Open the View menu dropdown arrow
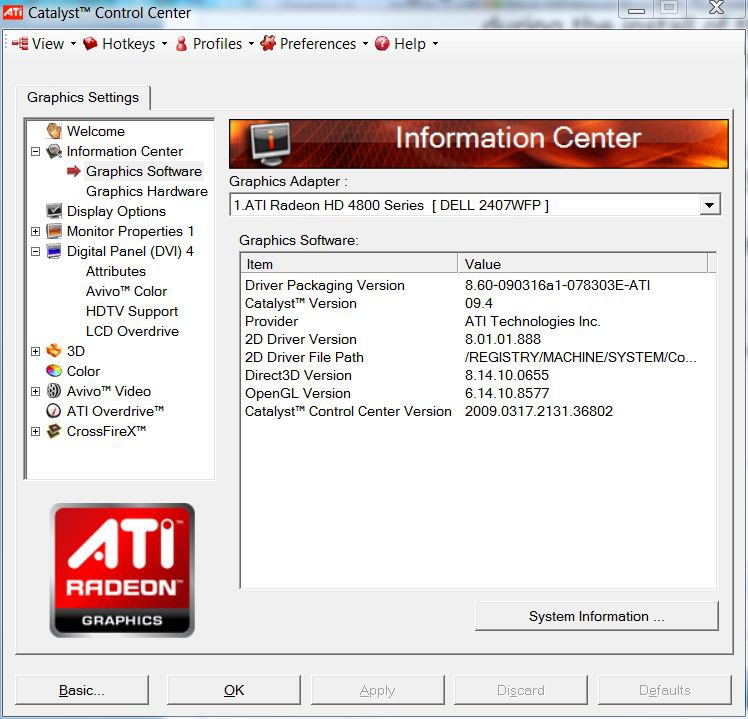 [x=73, y=44]
